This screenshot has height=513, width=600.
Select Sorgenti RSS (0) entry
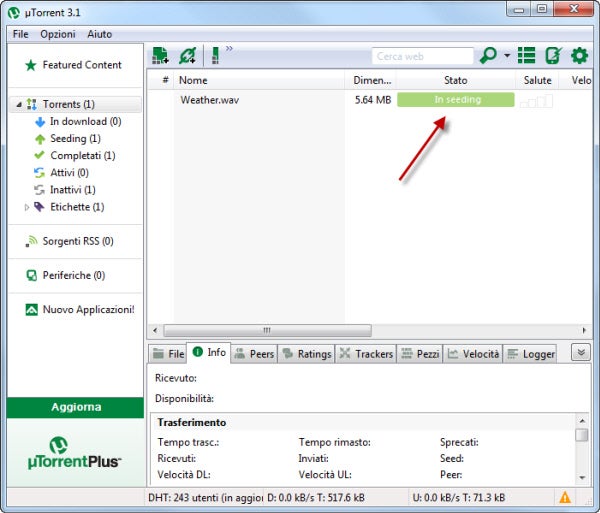coord(78,241)
